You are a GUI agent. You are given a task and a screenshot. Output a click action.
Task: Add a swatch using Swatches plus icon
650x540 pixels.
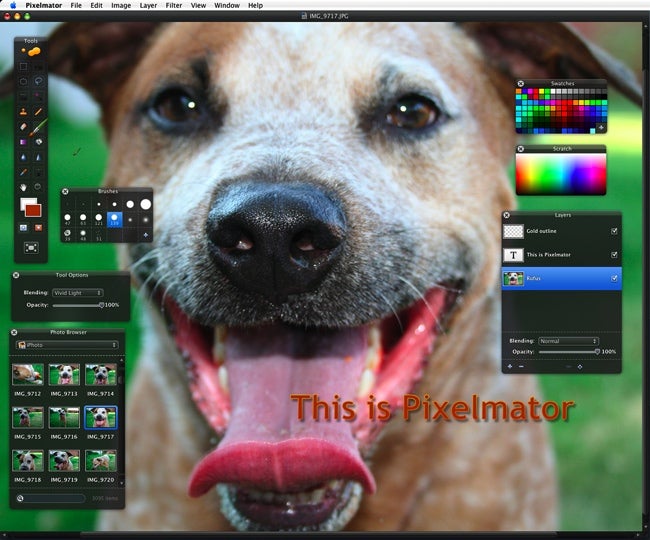point(601,128)
